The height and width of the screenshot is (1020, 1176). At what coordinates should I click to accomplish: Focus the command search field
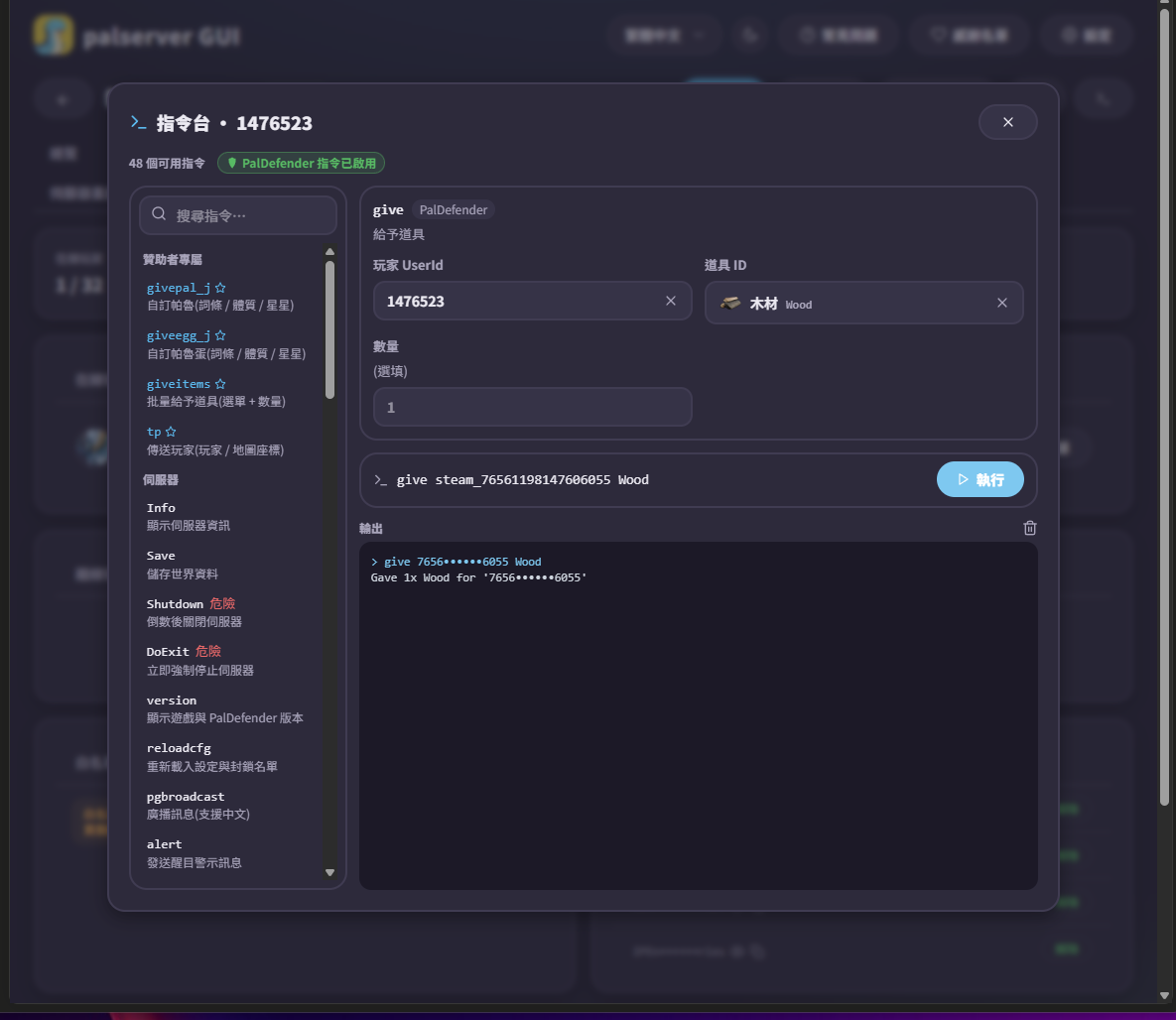point(238,215)
